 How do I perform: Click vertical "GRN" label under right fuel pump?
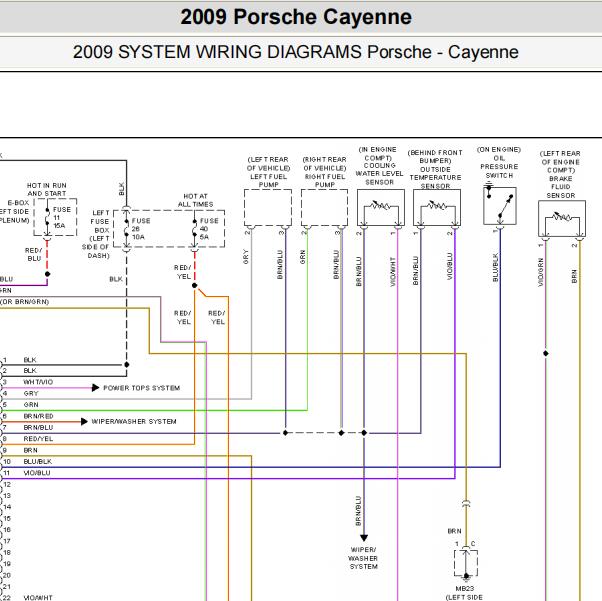(x=303, y=257)
